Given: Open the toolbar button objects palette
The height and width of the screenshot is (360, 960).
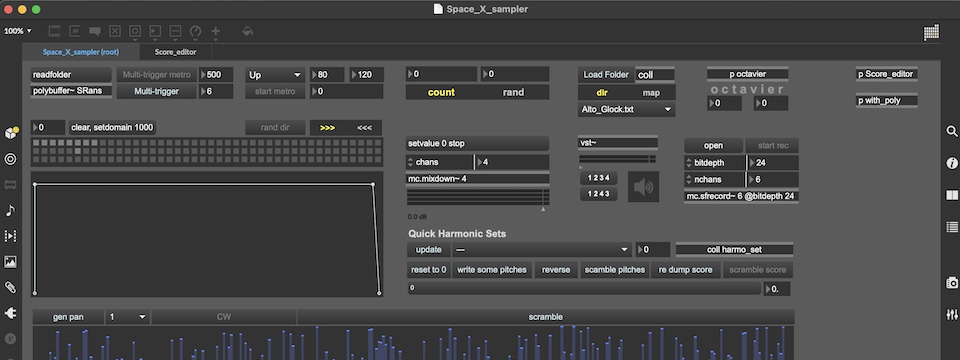Looking at the screenshot, I should pyautogui.click(x=135, y=31).
